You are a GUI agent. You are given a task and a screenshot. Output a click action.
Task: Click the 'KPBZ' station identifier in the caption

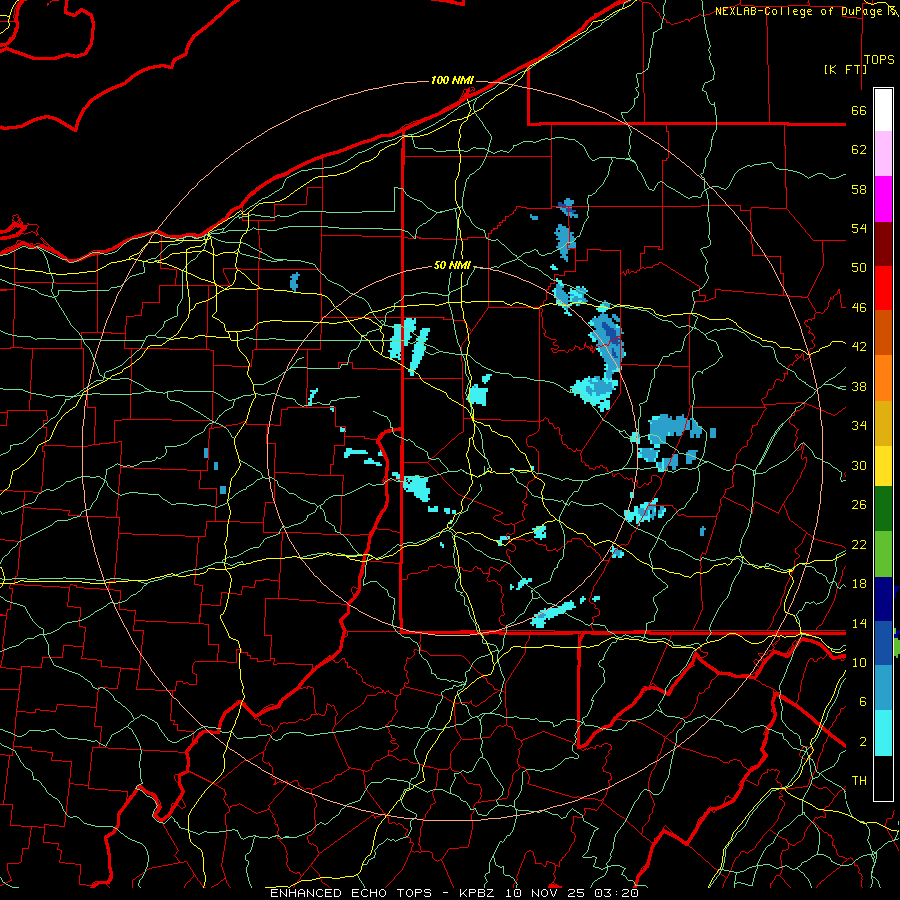point(476,893)
